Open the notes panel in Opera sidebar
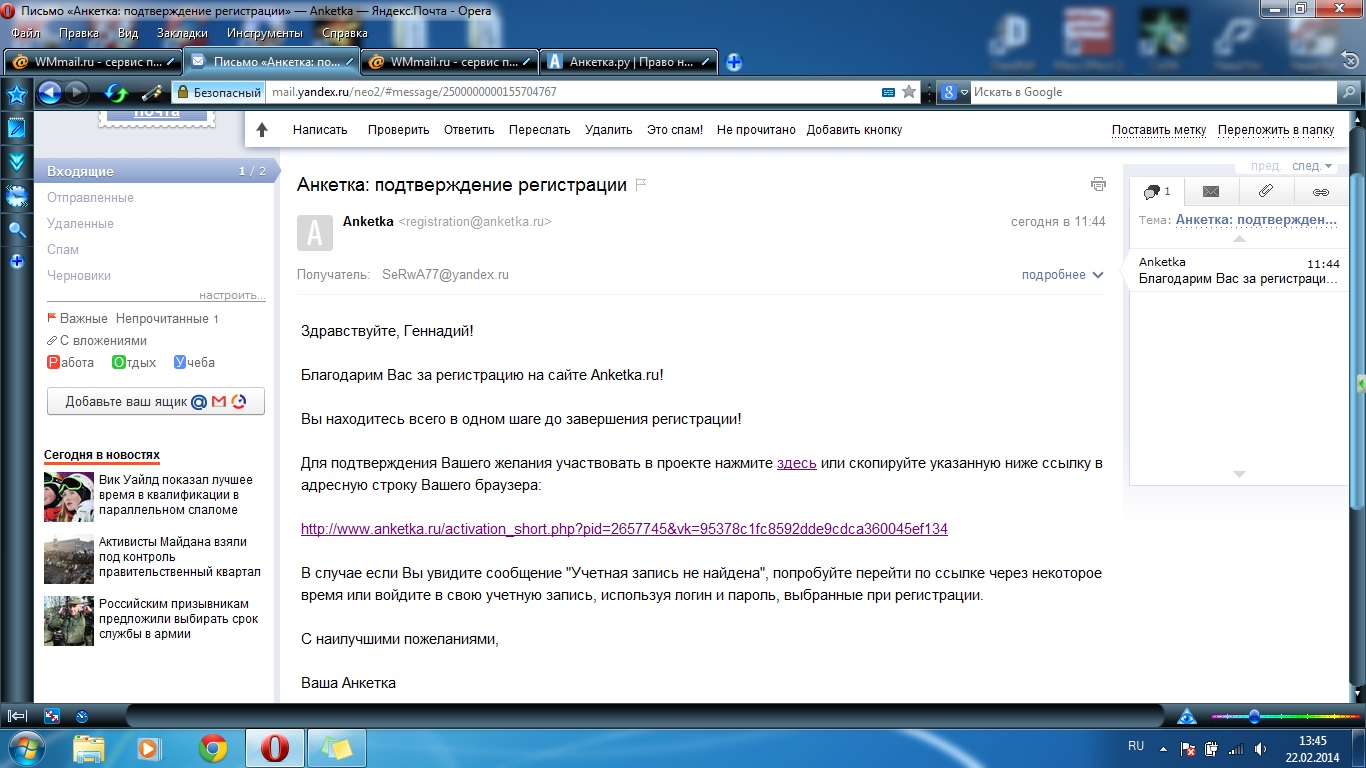Viewport: 1366px width, 768px height. pos(17,128)
